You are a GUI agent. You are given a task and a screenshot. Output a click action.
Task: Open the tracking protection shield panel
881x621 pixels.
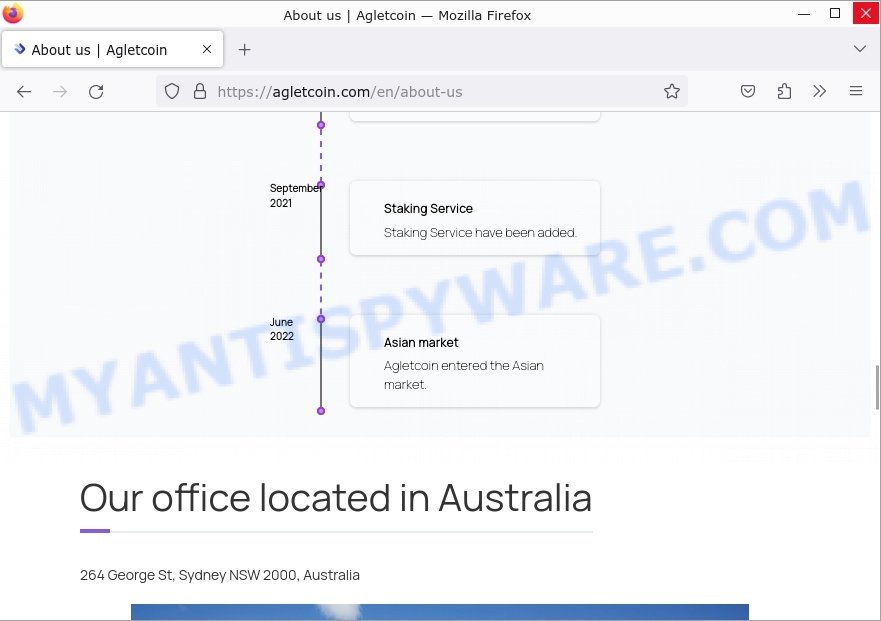172,91
